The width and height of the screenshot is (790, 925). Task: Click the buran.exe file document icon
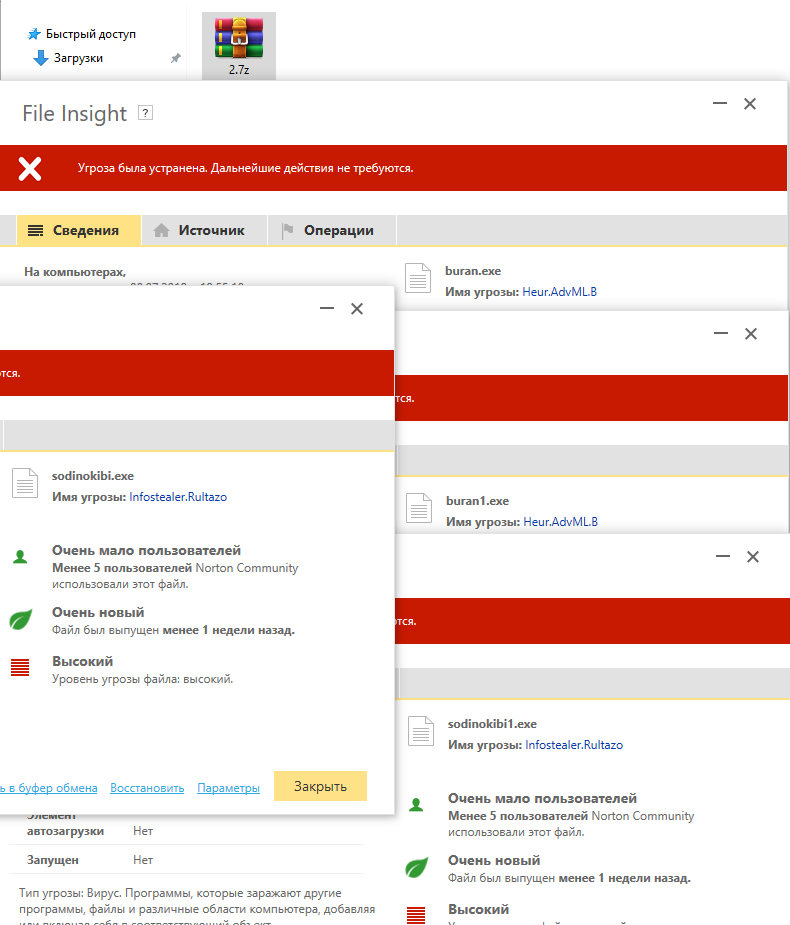pos(418,278)
